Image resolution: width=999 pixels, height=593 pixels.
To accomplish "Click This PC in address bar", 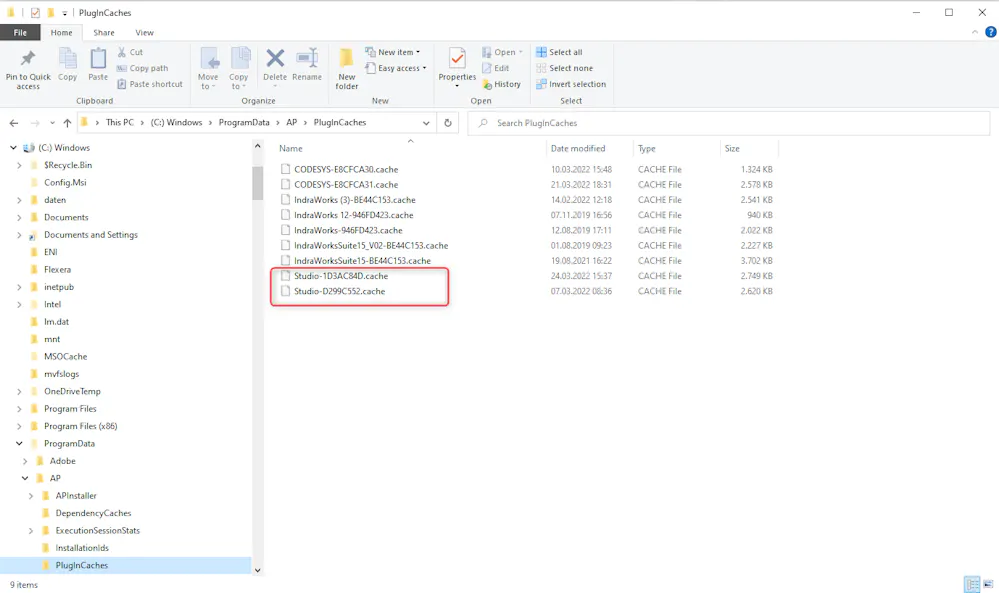I will tap(120, 122).
